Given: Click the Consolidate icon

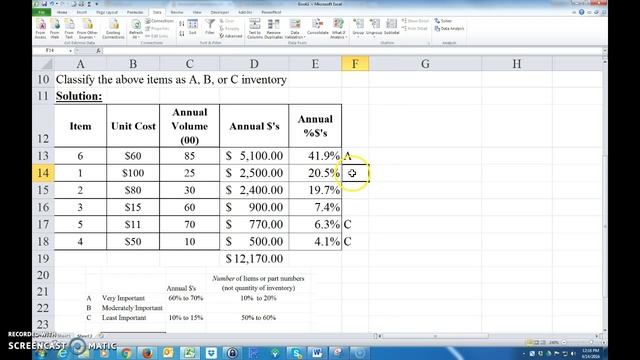Looking at the screenshot, I should pyautogui.click(x=317, y=28).
